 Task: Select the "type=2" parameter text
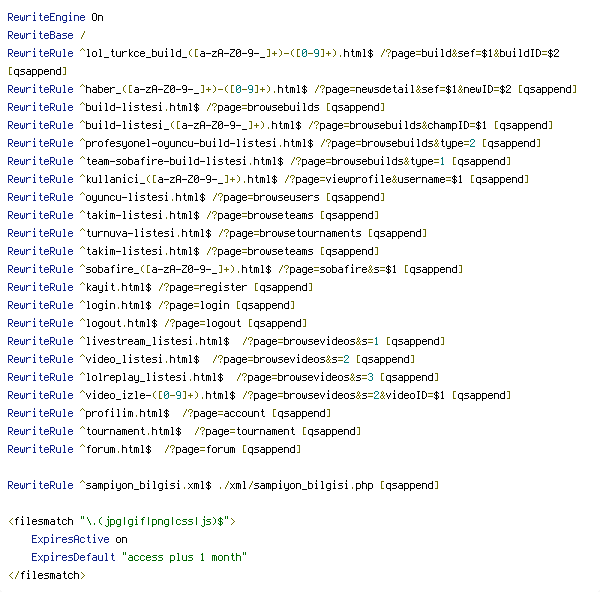click(x=458, y=144)
